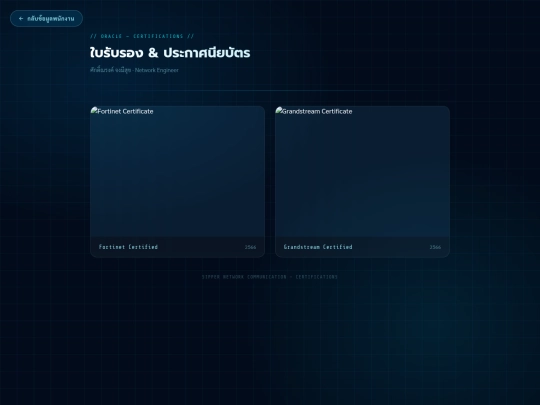Select the Grandstream Certified caption text

pos(318,247)
